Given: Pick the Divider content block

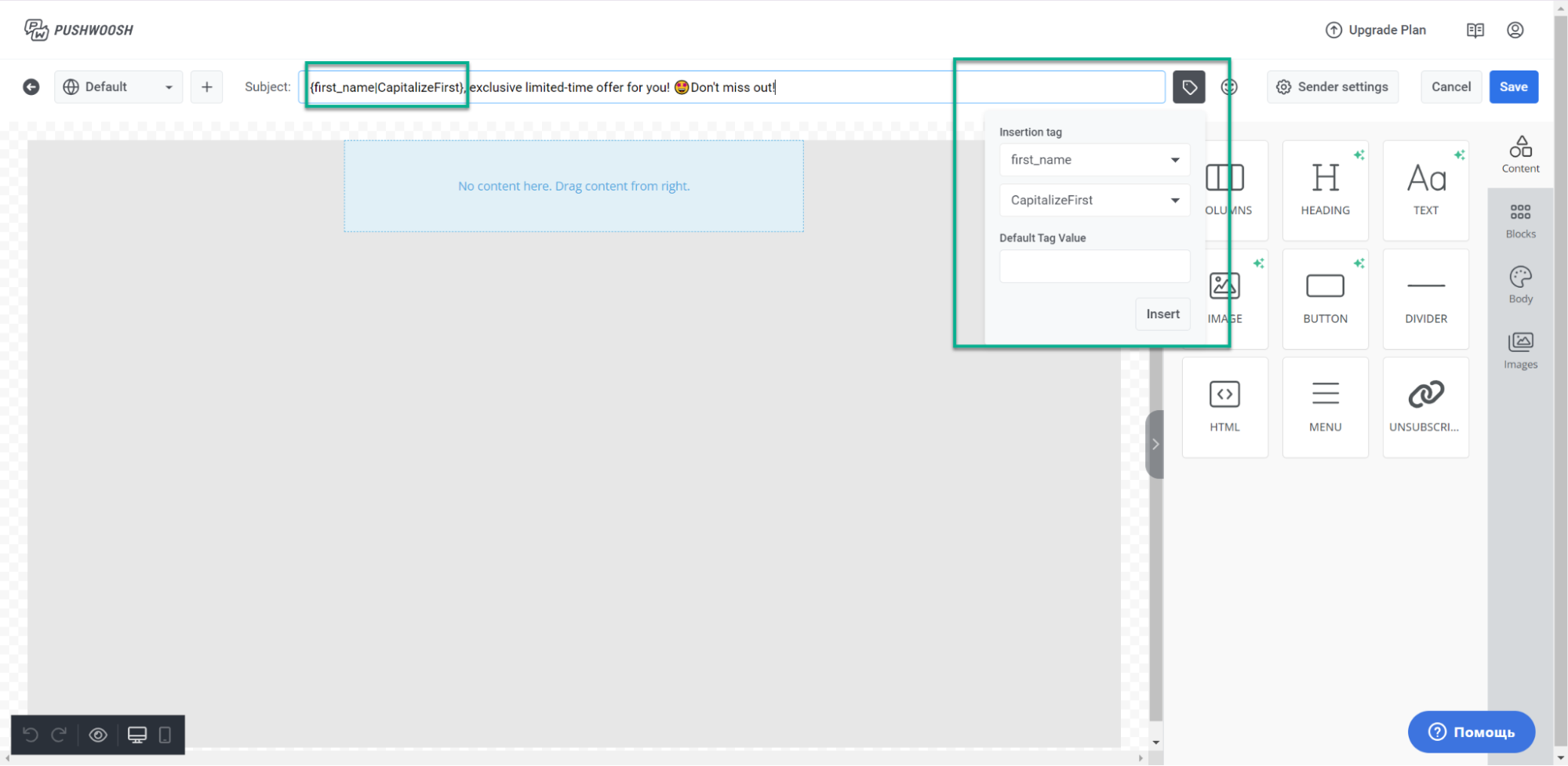Looking at the screenshot, I should 1425,298.
